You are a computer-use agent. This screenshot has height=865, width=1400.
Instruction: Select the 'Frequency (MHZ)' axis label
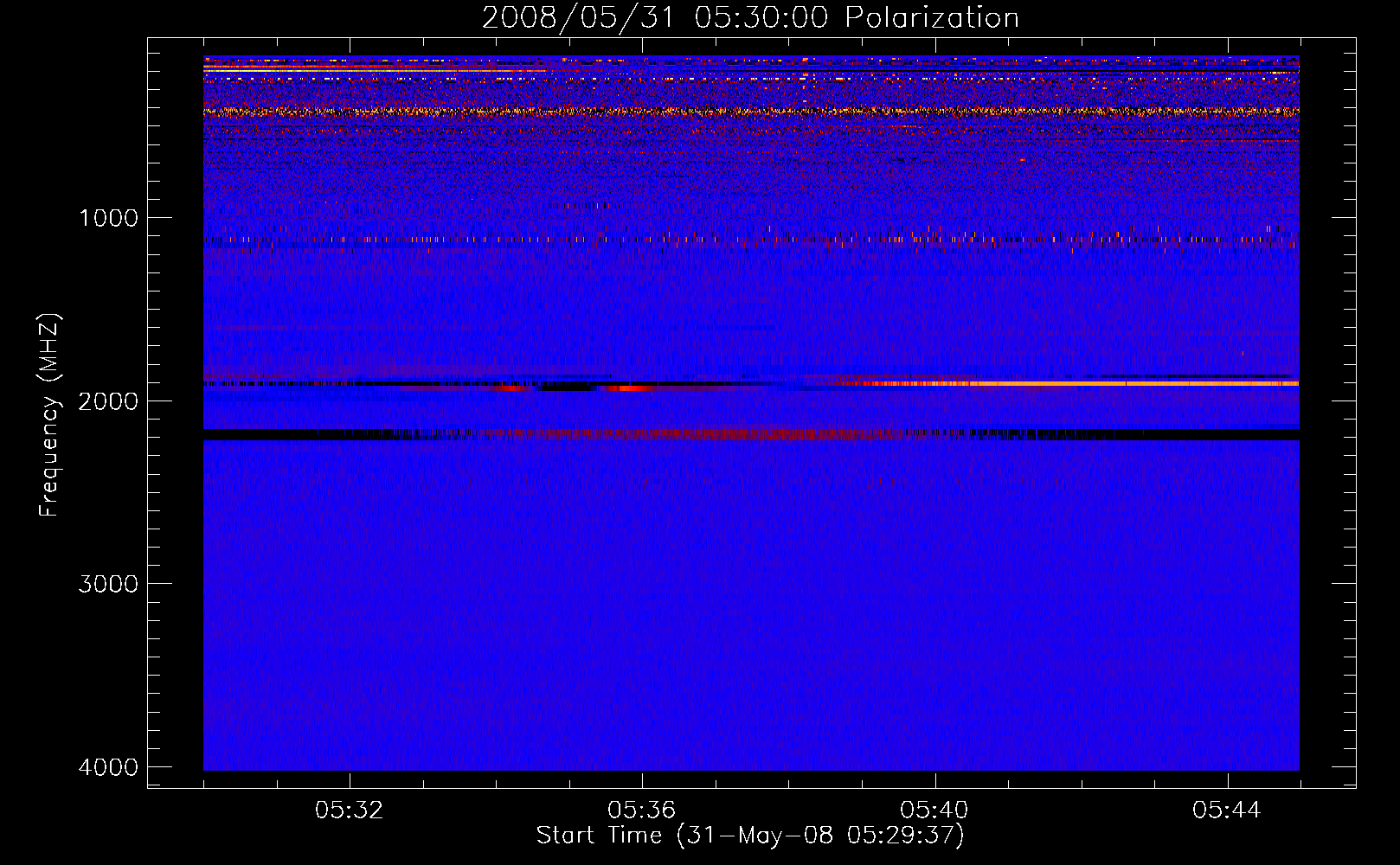[49, 415]
